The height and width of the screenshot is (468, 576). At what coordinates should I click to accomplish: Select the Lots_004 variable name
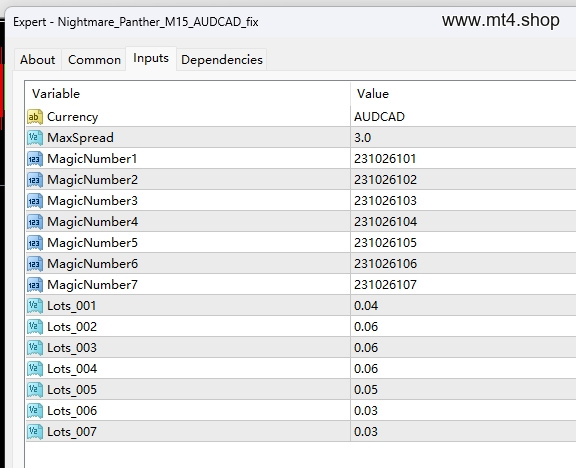[72, 368]
